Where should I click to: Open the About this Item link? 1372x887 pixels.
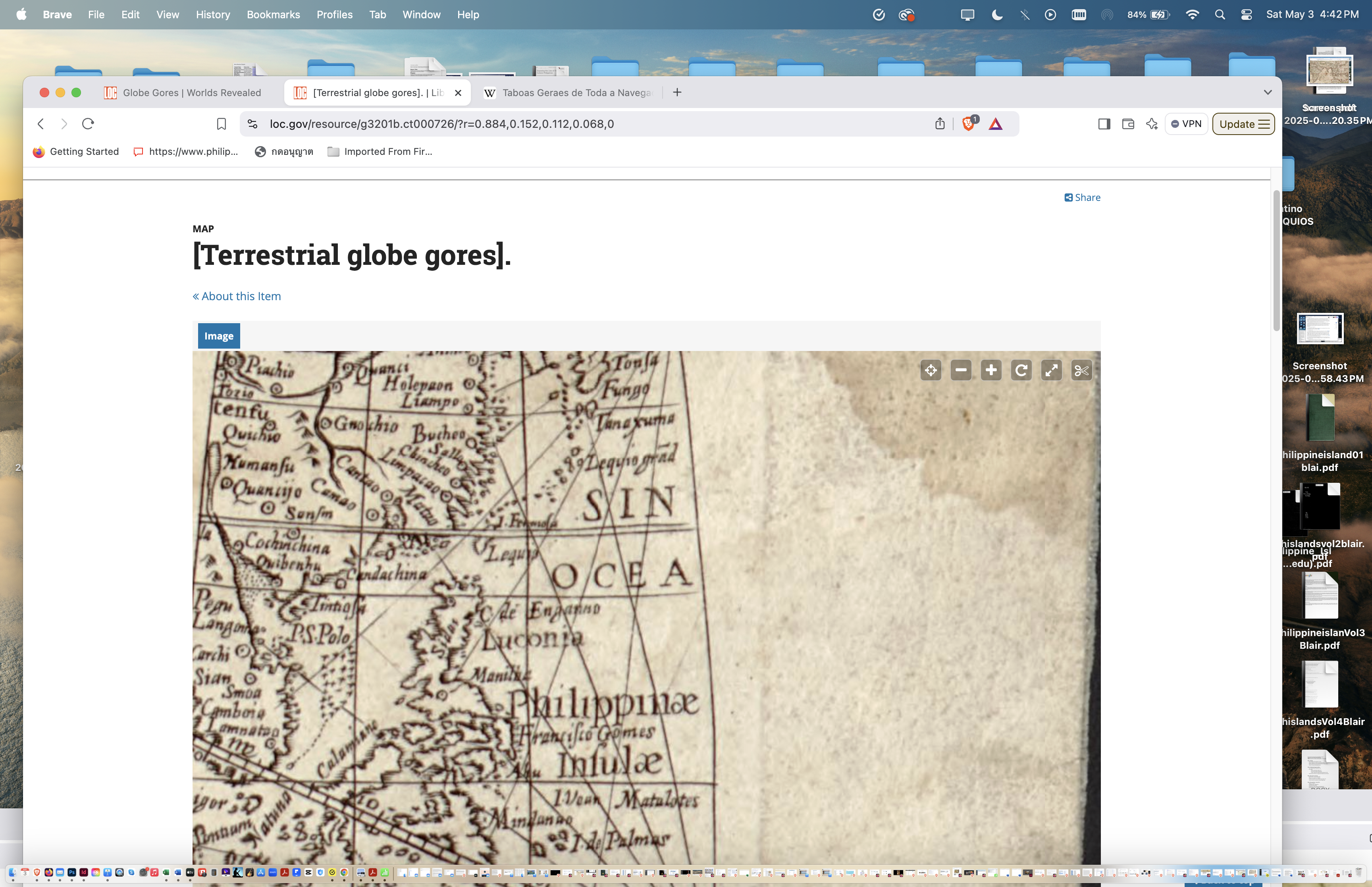click(237, 296)
